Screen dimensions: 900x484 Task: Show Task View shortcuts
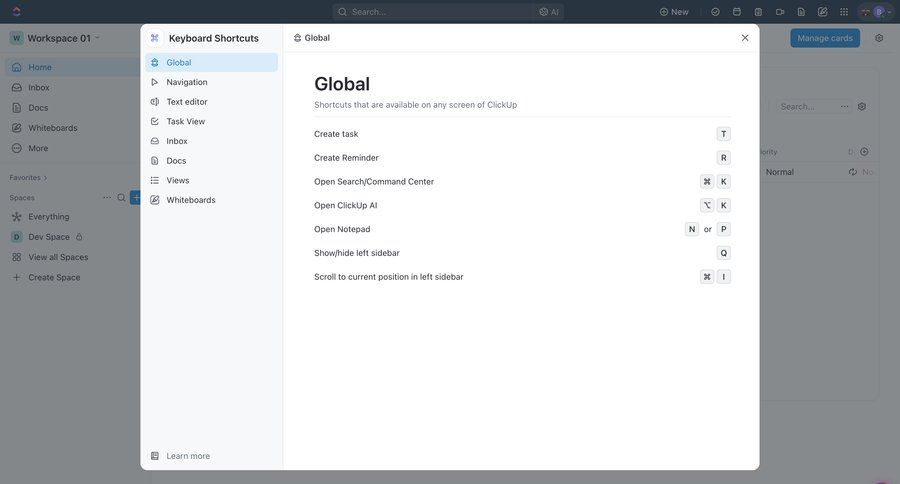(185, 122)
